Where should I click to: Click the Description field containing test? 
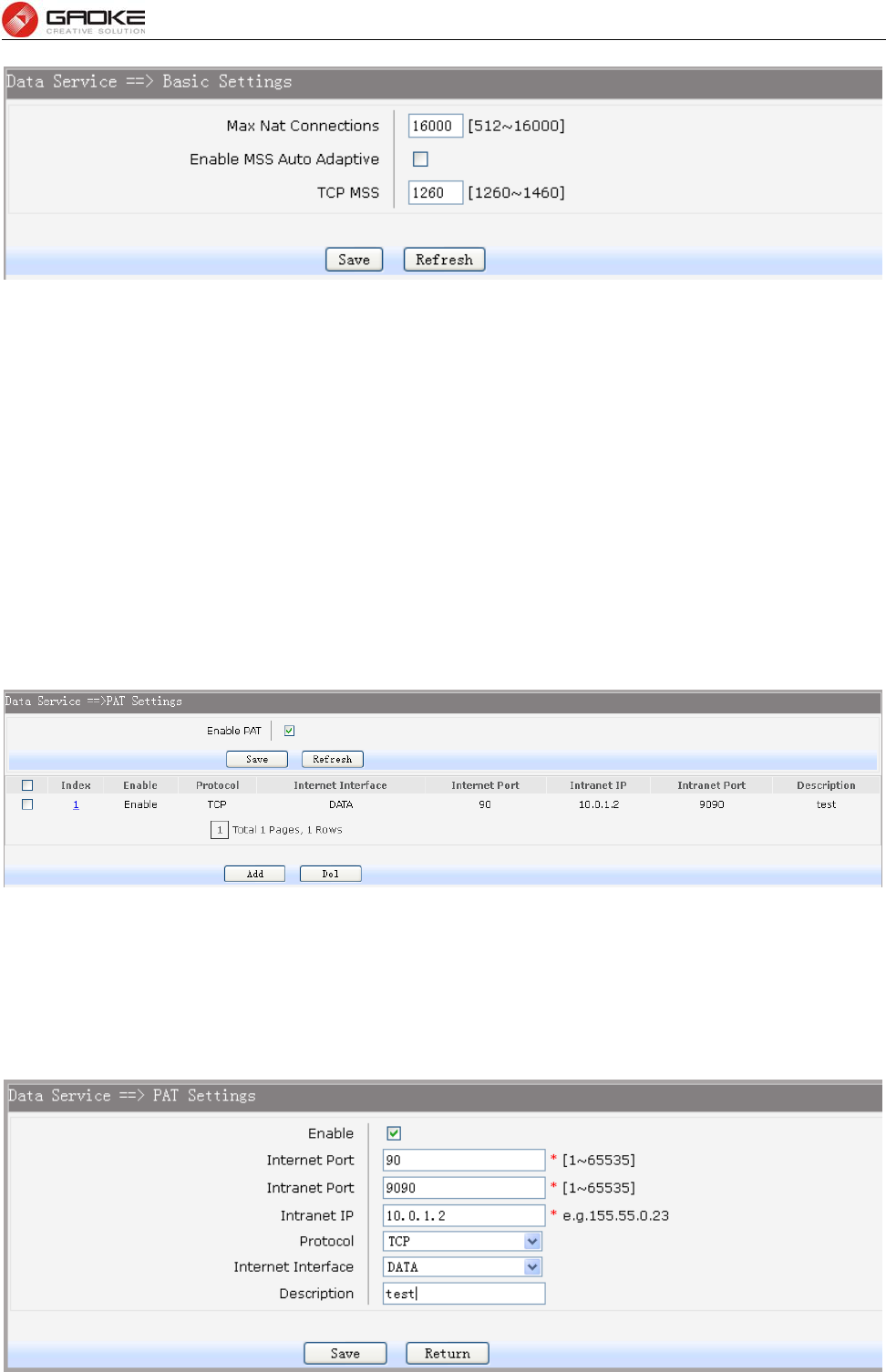tap(464, 1294)
